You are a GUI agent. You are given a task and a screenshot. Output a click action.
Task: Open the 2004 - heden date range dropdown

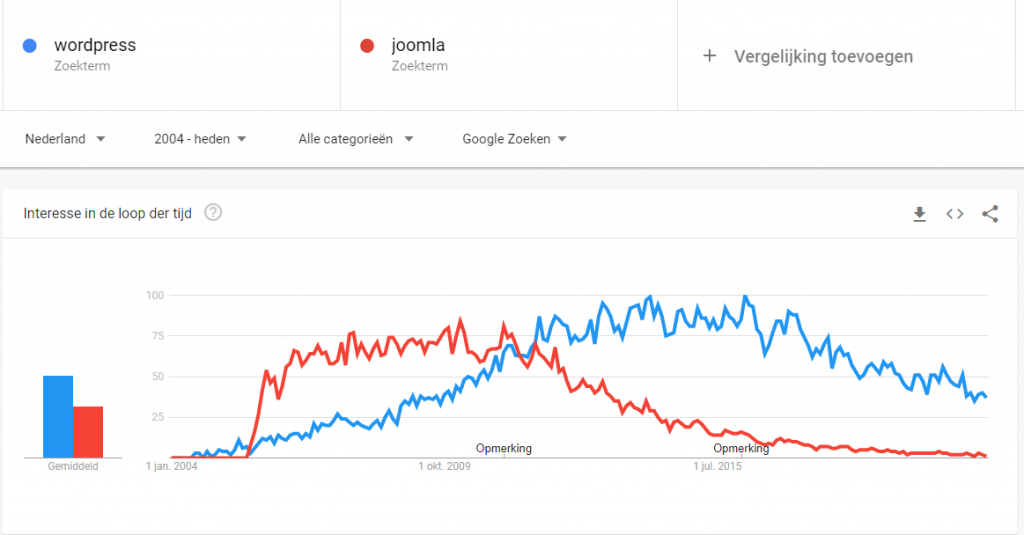pyautogui.click(x=200, y=139)
